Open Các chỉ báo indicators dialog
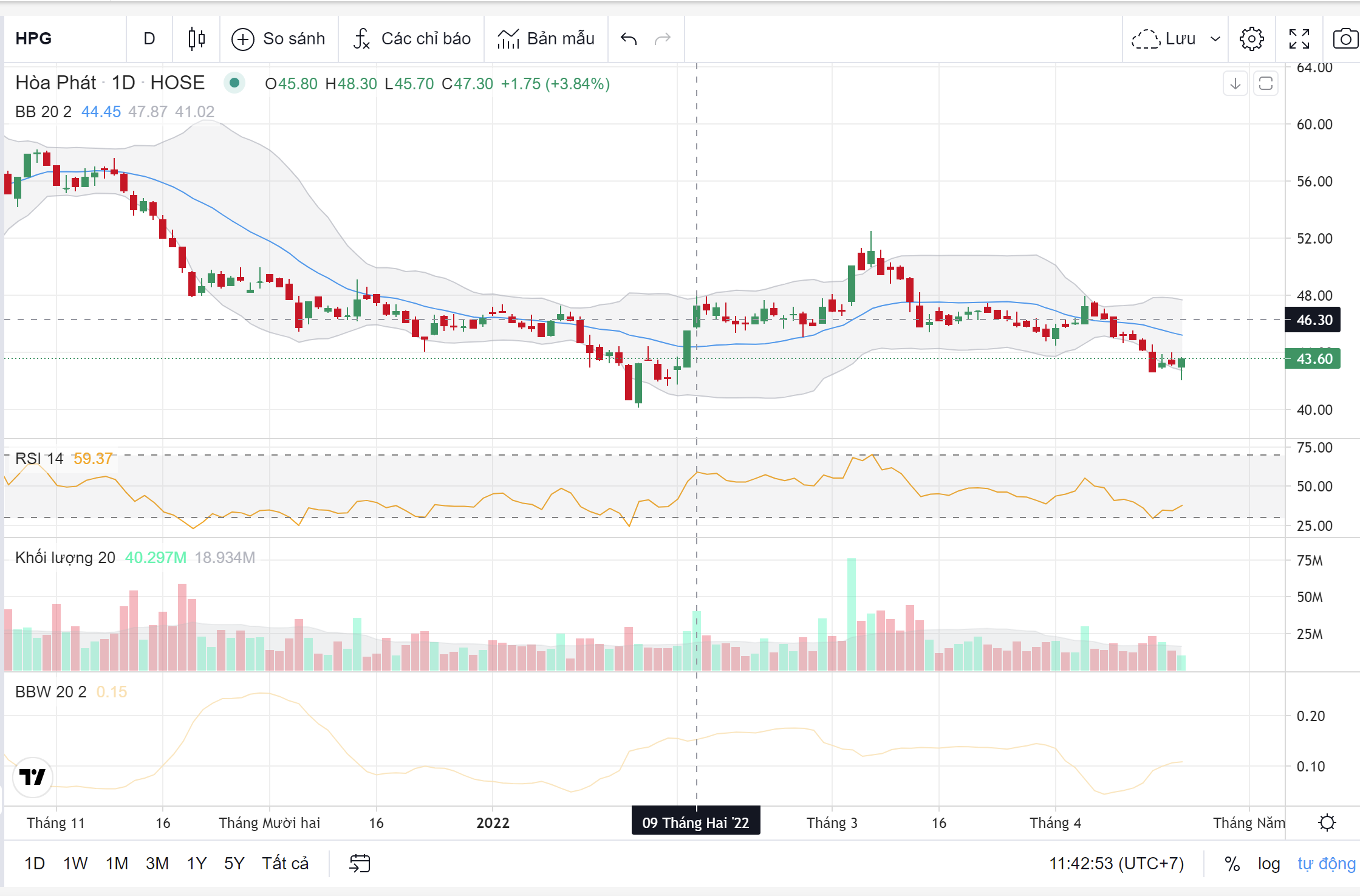The width and height of the screenshot is (1360, 896). [412, 39]
